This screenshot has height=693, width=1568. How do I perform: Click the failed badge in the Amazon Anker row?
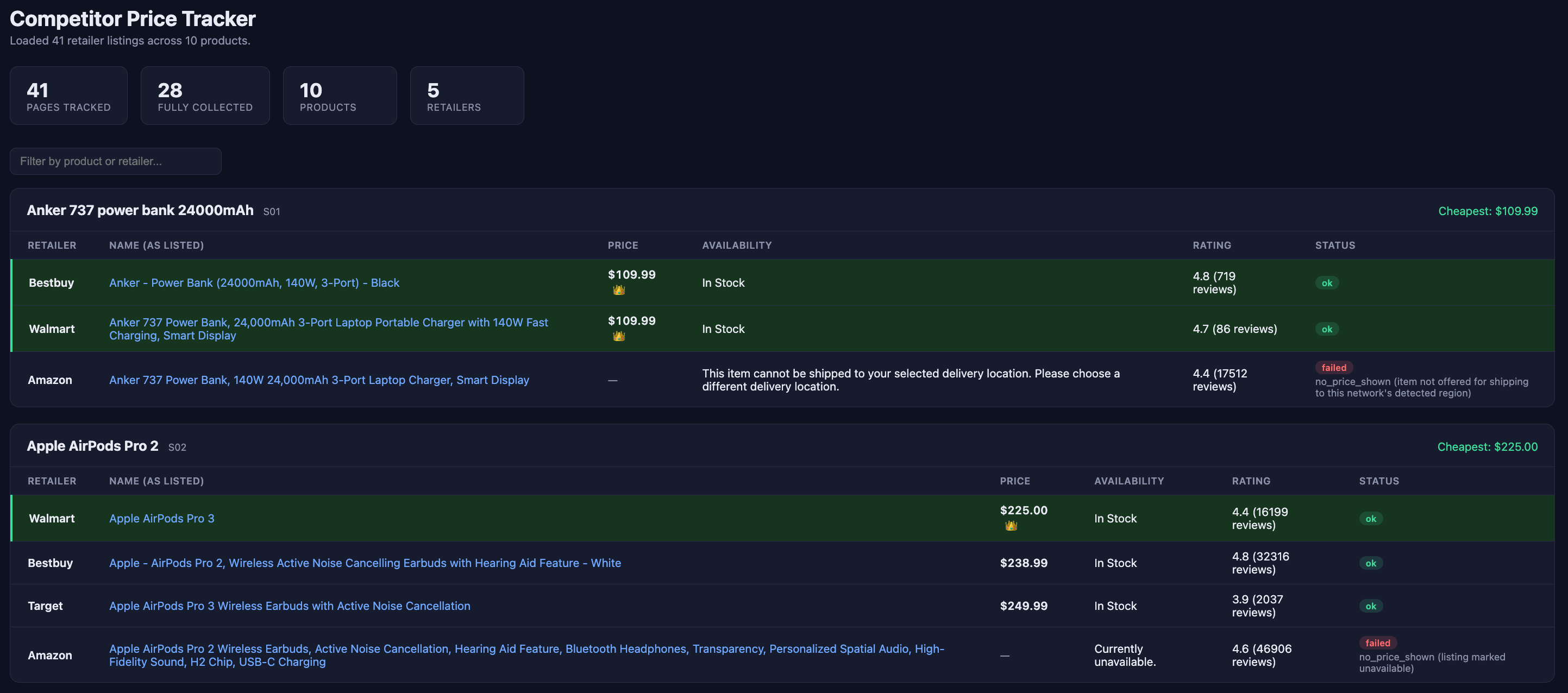coord(1334,368)
